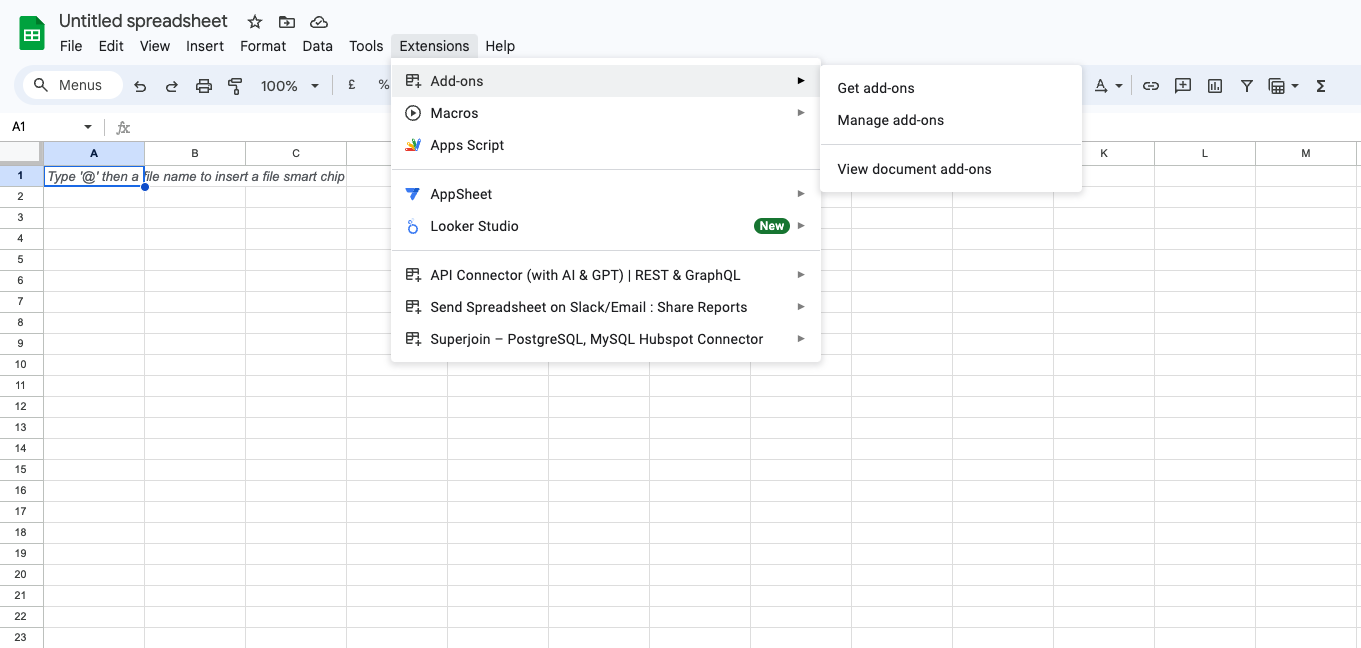Click the Add-ons grid-plus icon

click(x=413, y=81)
